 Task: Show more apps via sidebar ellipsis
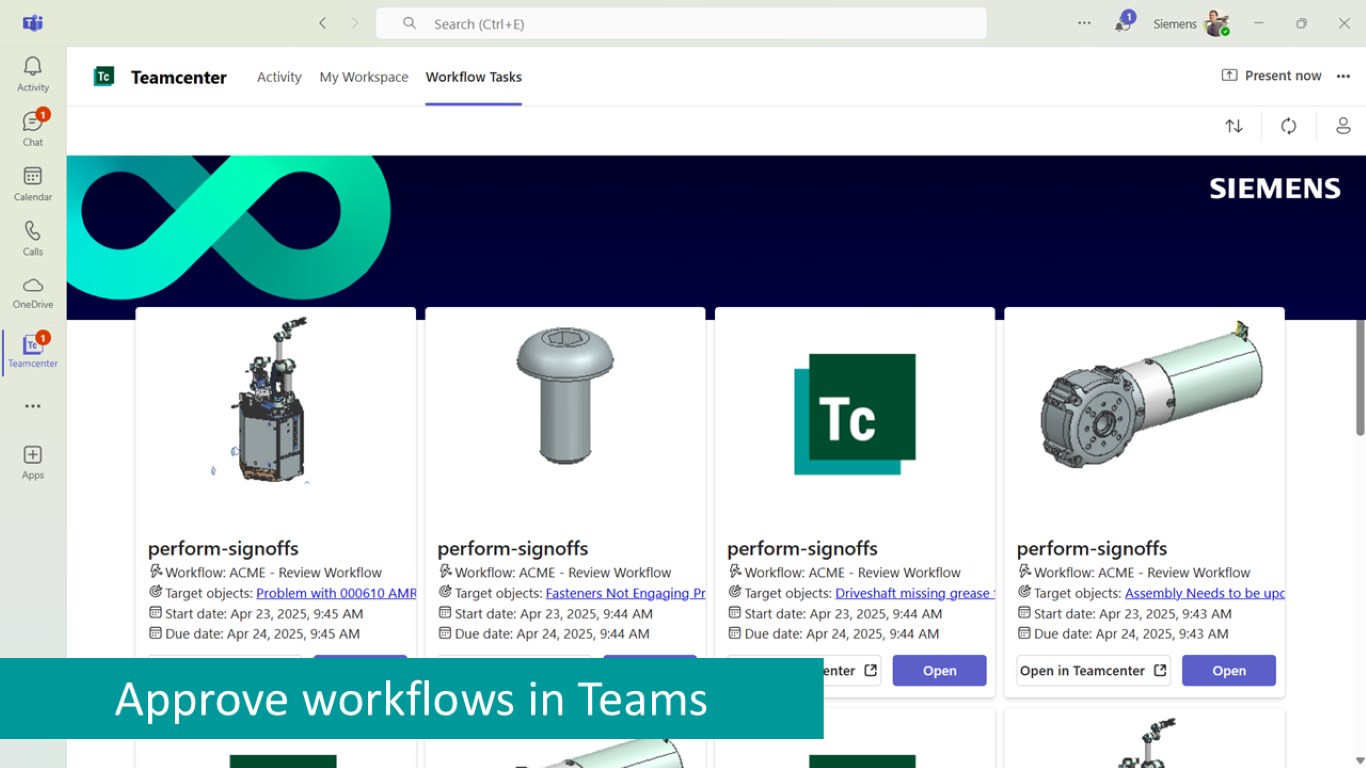[x=33, y=406]
